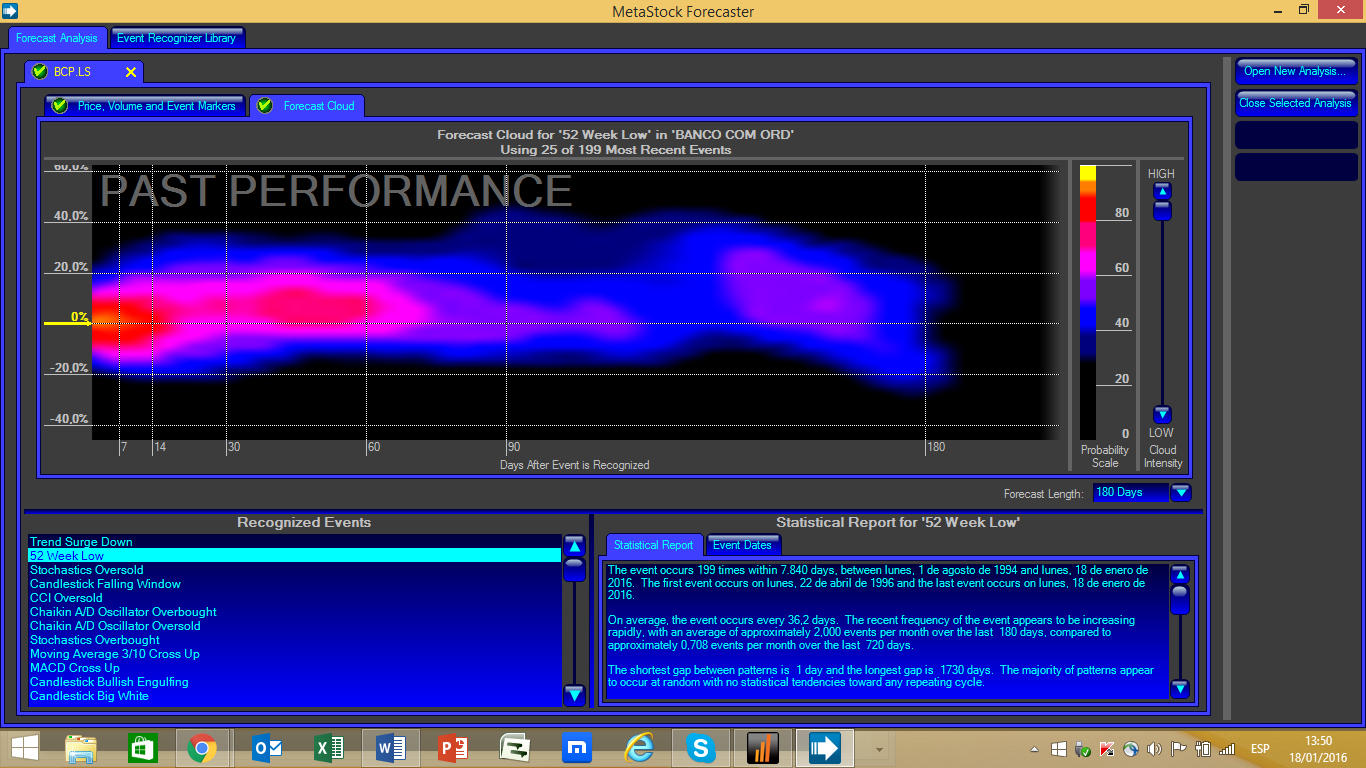Image resolution: width=1366 pixels, height=768 pixels.
Task: Open the Forecast Length dropdown arrow
Action: [1181, 492]
